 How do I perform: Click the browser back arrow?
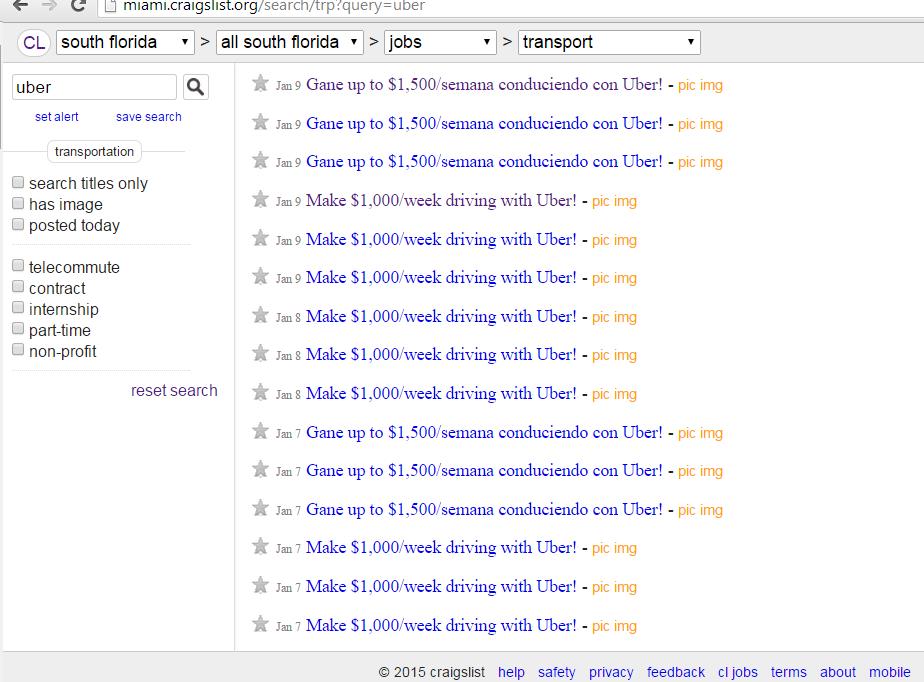click(x=21, y=5)
